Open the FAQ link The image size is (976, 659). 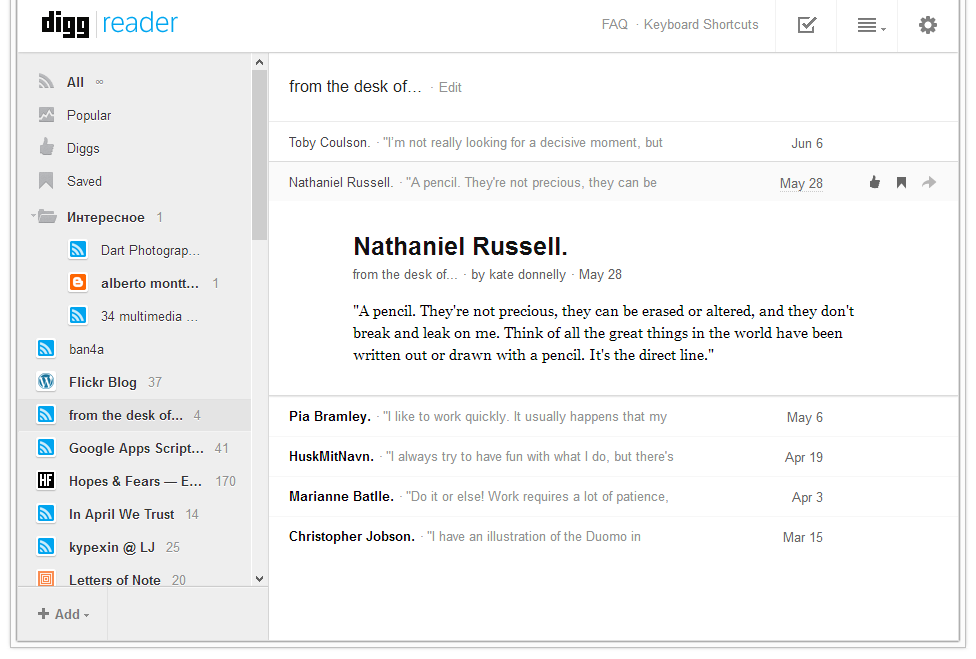pos(614,25)
